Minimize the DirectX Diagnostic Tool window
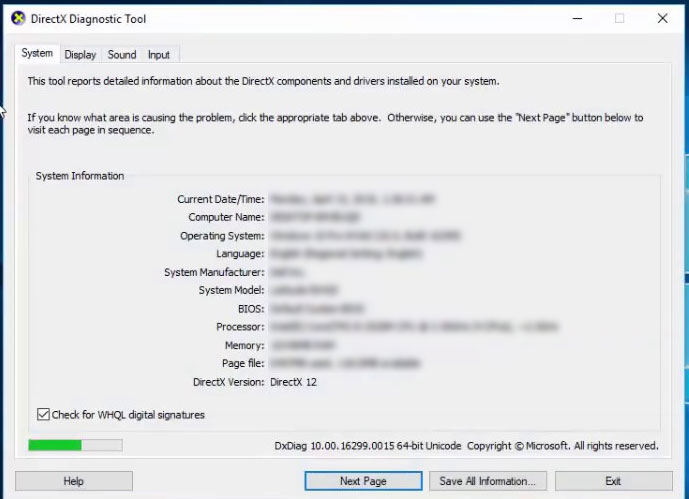Image resolution: width=689 pixels, height=499 pixels. pos(575,18)
